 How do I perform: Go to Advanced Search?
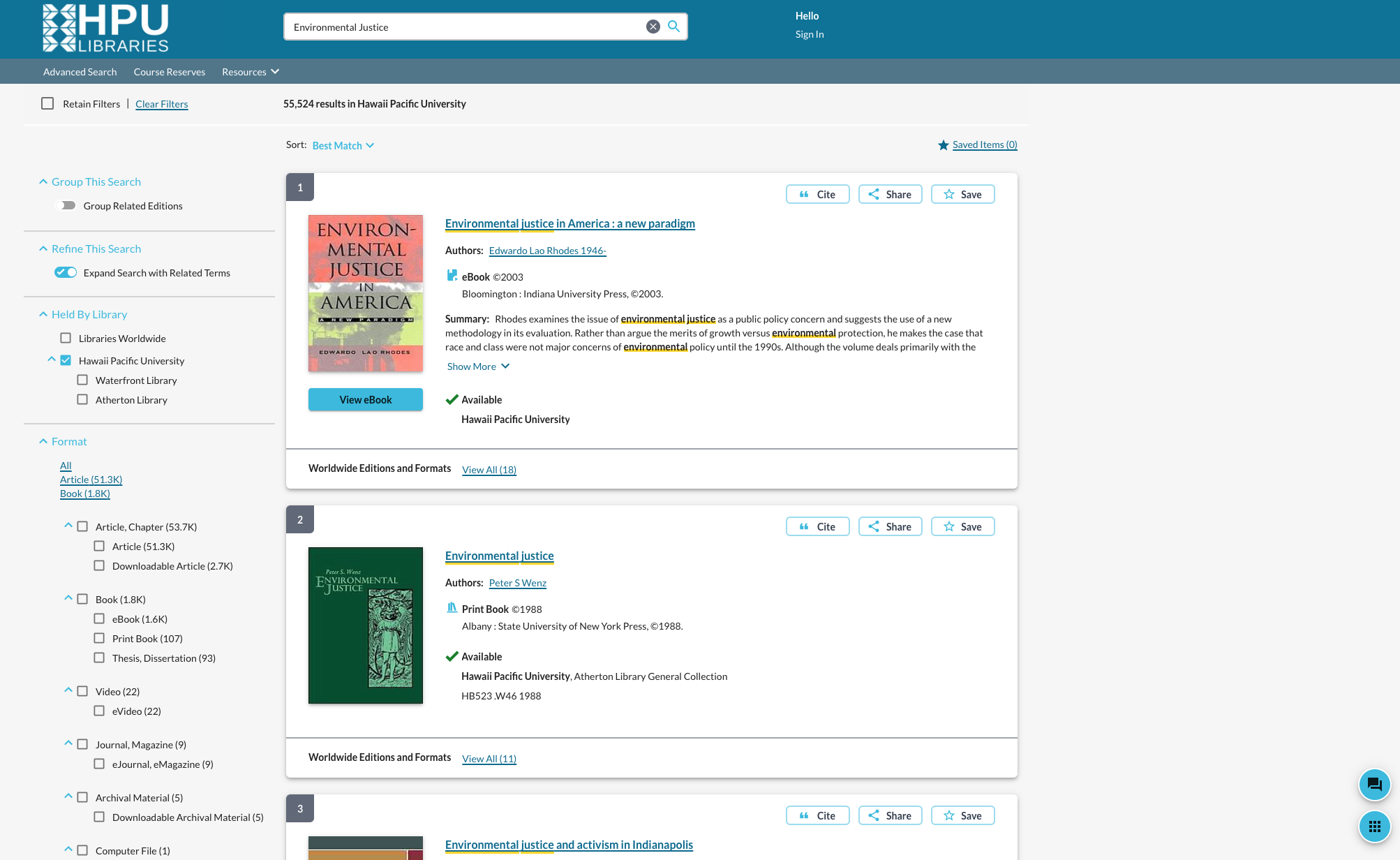[x=80, y=72]
